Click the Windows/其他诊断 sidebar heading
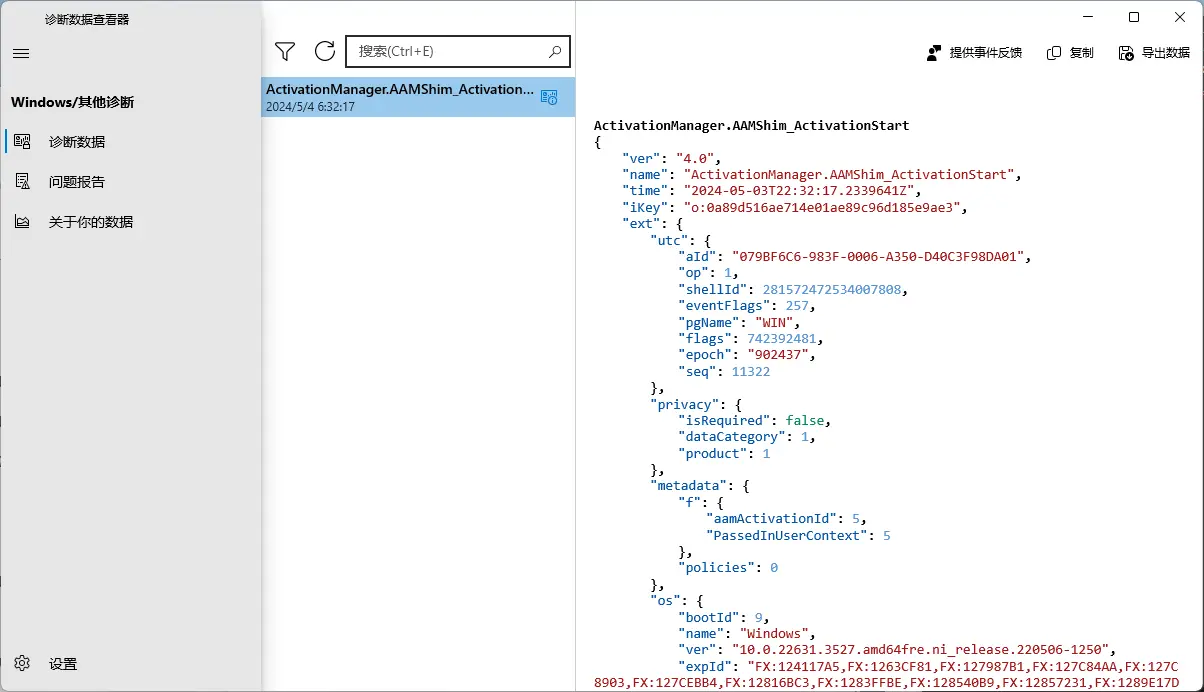The height and width of the screenshot is (692, 1204). 72,102
